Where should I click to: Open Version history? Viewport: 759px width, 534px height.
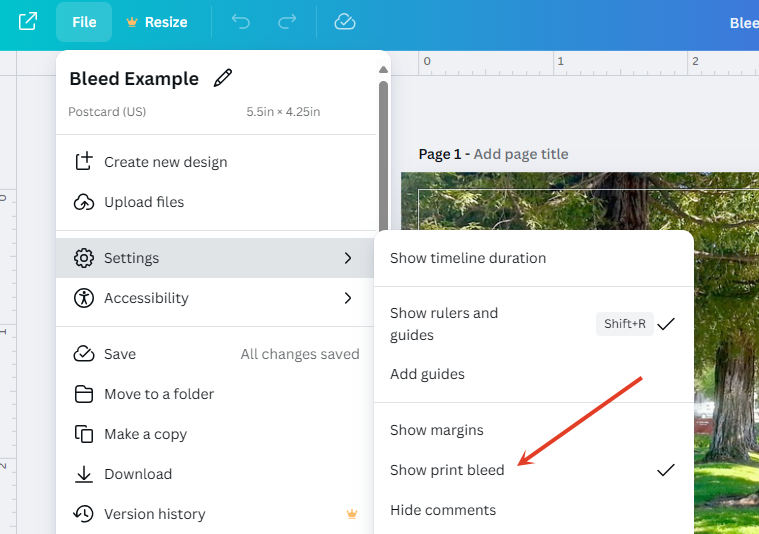click(216, 514)
